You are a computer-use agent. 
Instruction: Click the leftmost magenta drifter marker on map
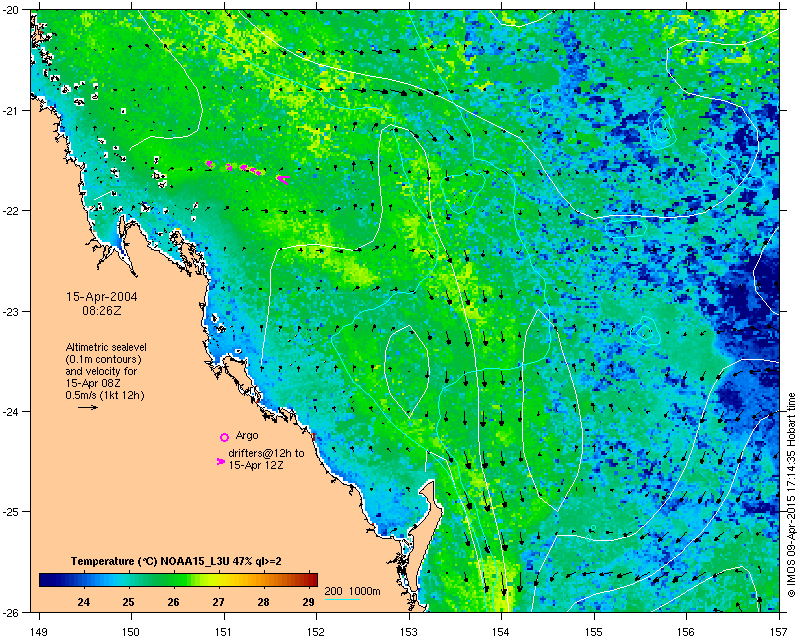point(209,164)
